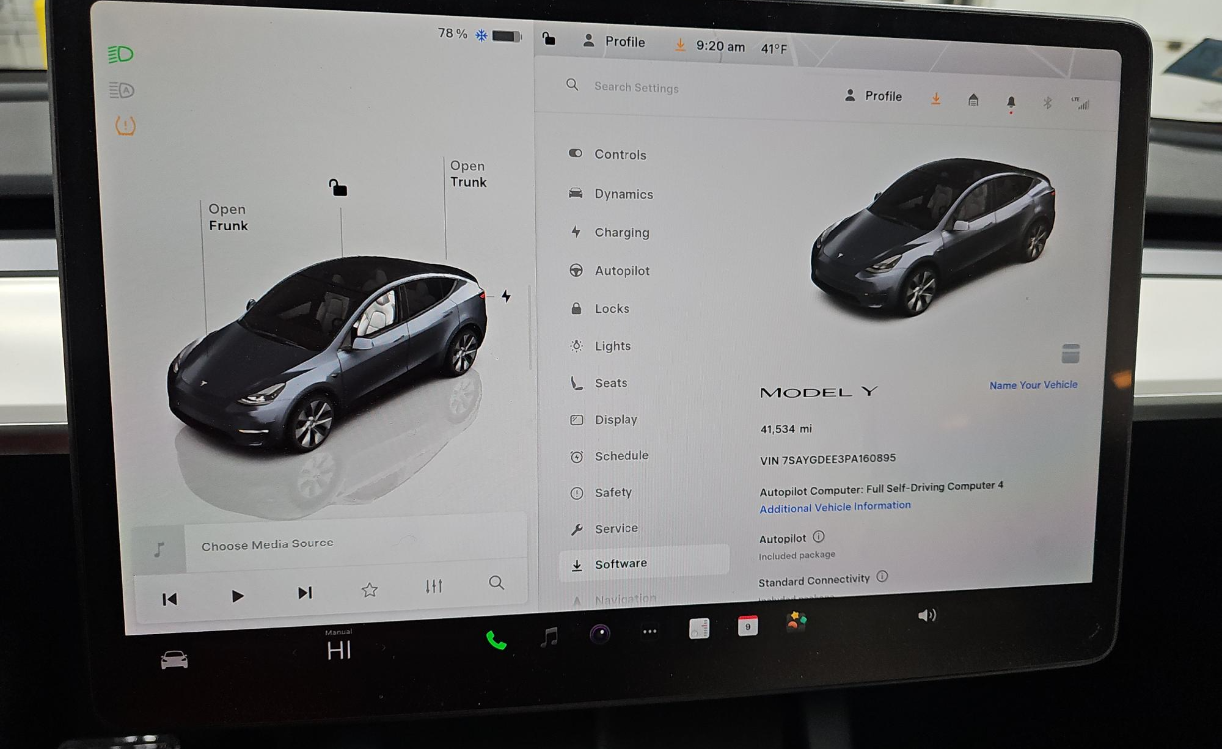The width and height of the screenshot is (1222, 749).
Task: Open the media equalizer settings icon
Action: point(433,587)
